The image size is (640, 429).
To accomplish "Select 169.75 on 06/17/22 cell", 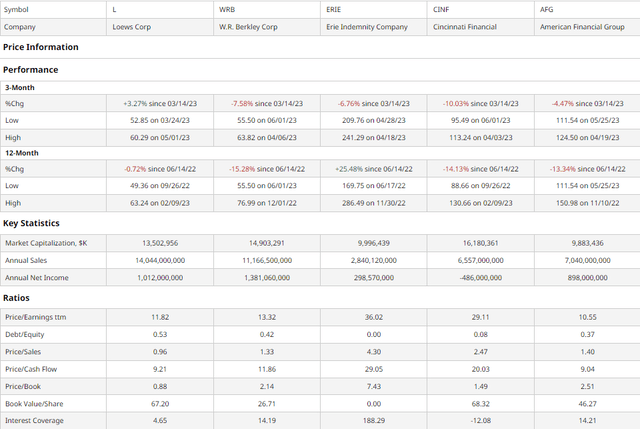I will (374, 186).
